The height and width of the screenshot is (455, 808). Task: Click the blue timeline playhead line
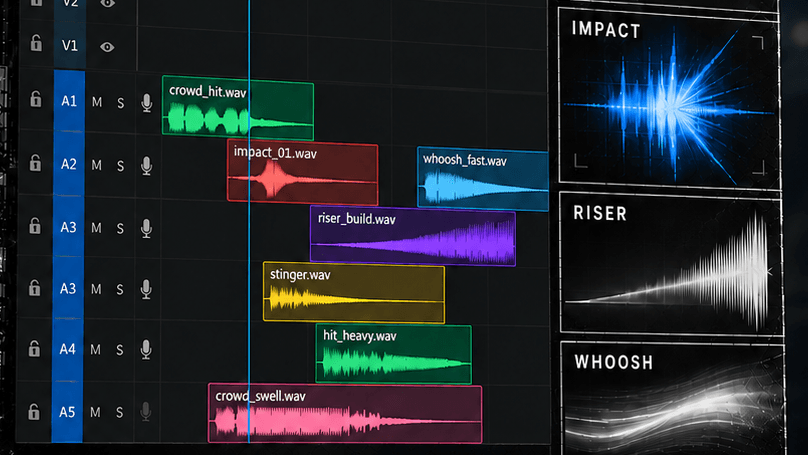[x=249, y=222]
